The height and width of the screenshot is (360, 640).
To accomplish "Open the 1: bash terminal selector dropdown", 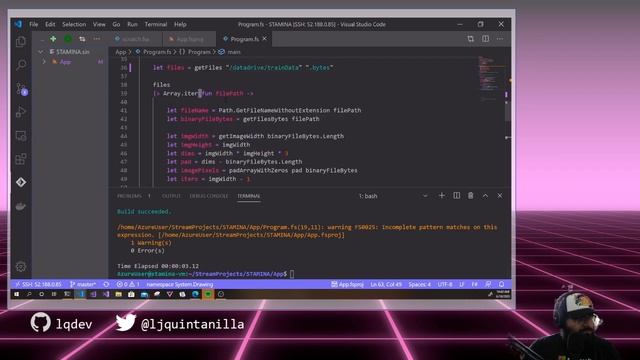I will tap(392, 196).
